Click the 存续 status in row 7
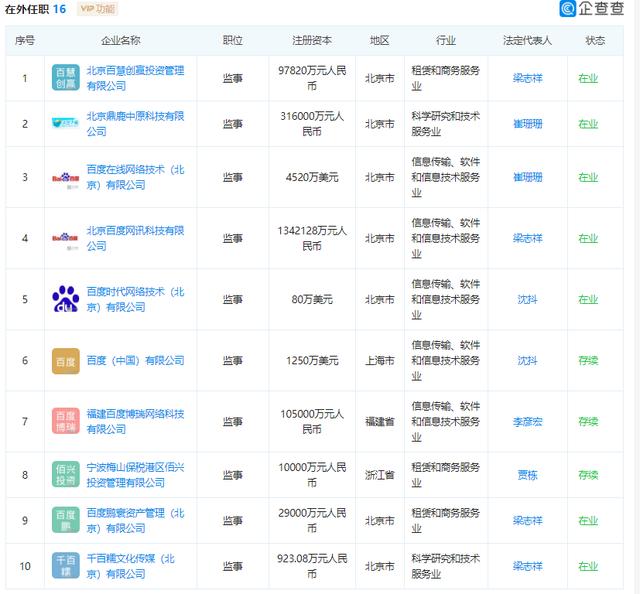 pyautogui.click(x=588, y=422)
